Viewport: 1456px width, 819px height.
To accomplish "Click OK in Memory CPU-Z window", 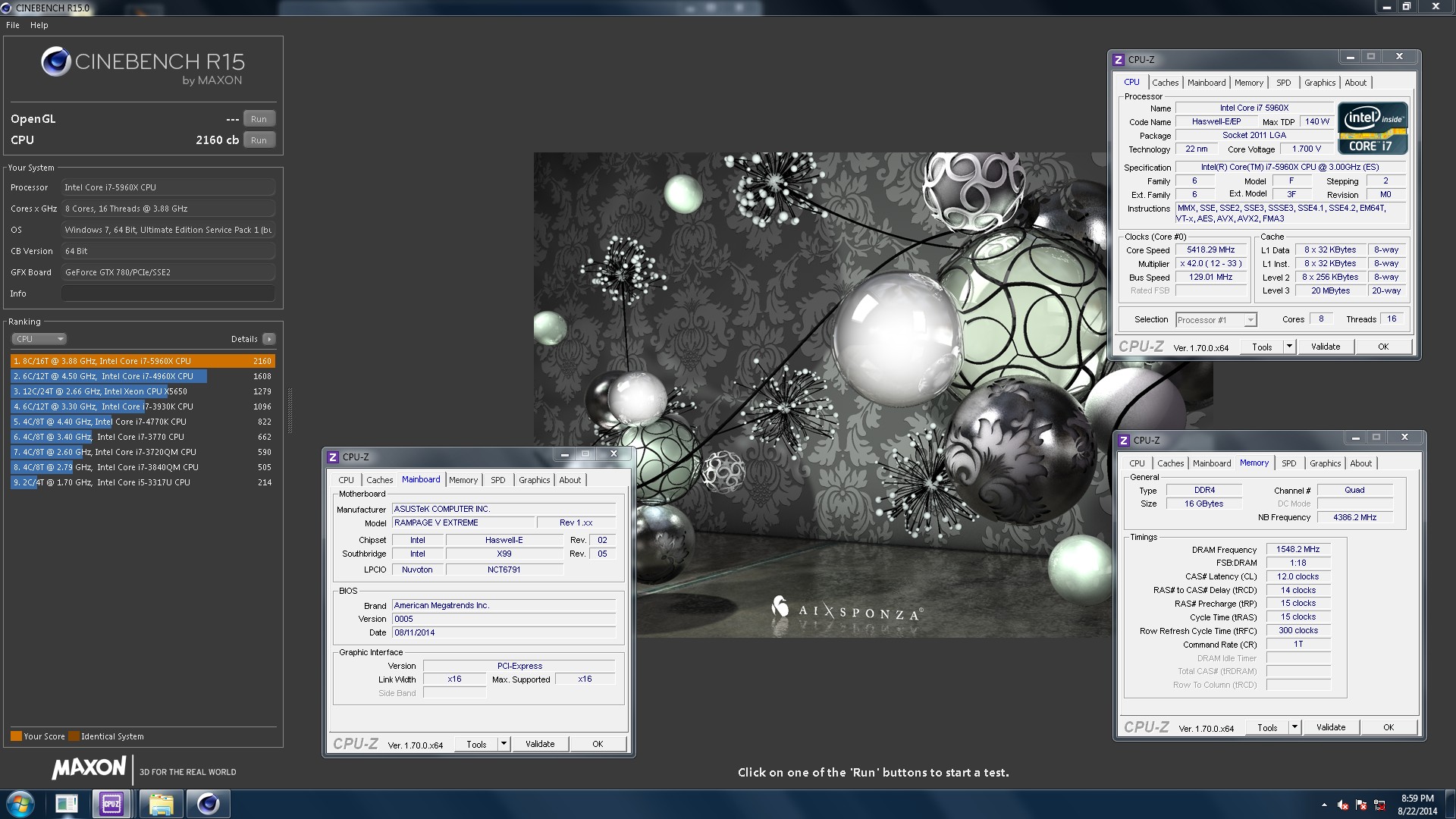I will click(x=1389, y=727).
